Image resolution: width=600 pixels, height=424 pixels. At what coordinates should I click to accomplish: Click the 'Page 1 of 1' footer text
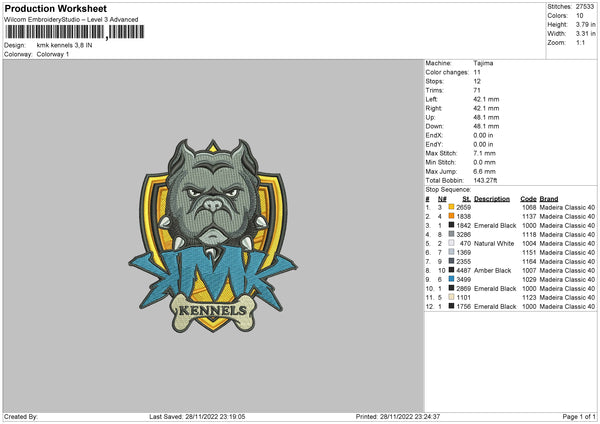tap(579, 417)
